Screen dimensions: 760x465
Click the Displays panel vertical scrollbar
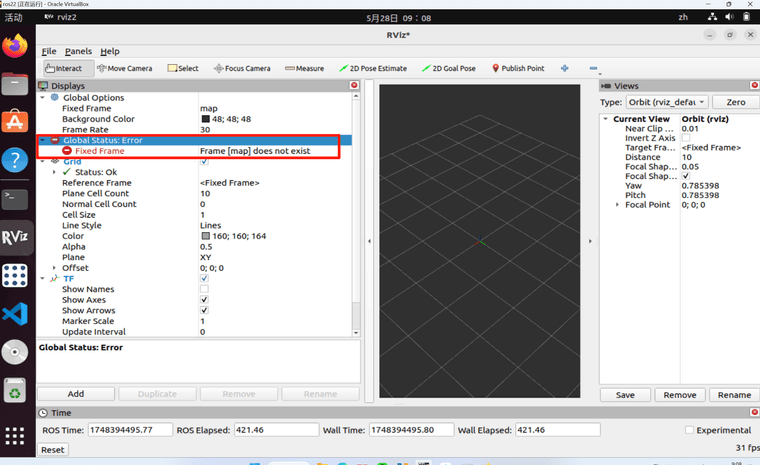tap(356, 213)
